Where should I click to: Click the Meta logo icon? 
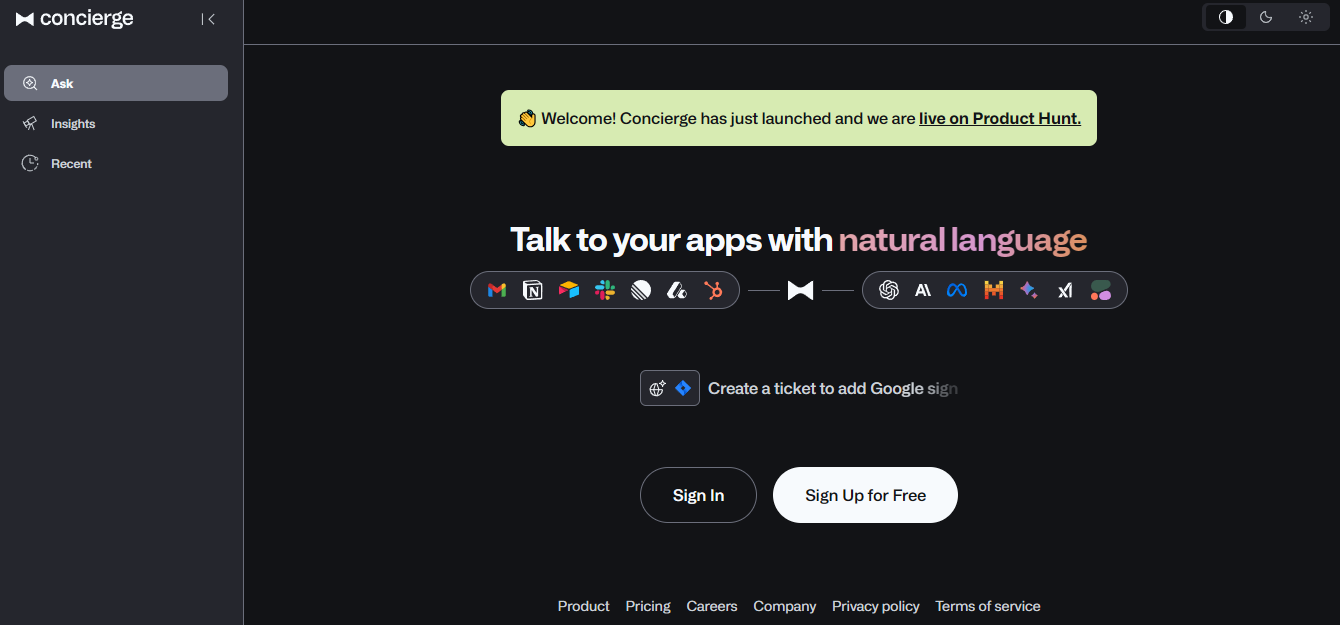[x=958, y=290]
